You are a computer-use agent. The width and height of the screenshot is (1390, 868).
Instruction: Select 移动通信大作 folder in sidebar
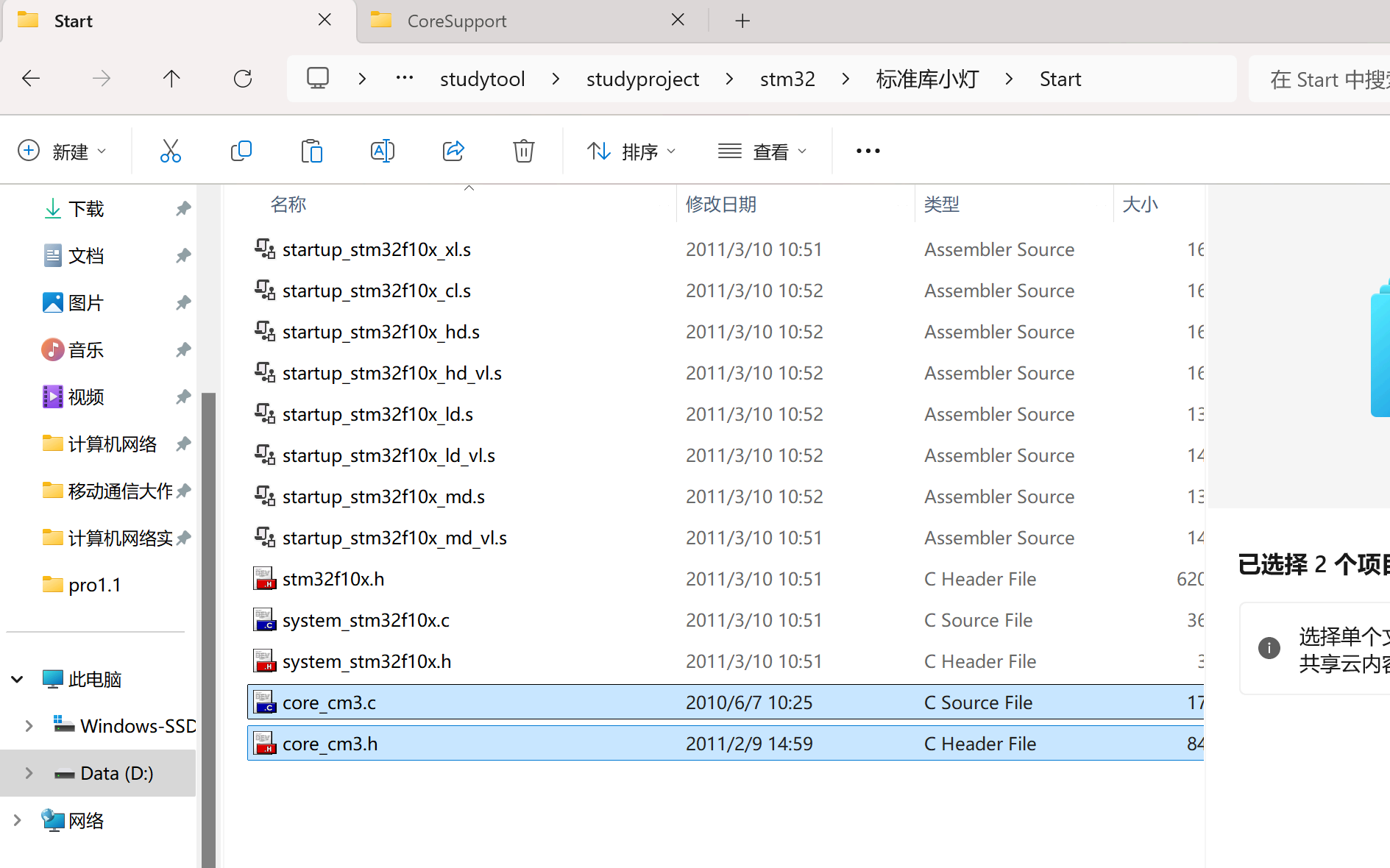tap(107, 491)
